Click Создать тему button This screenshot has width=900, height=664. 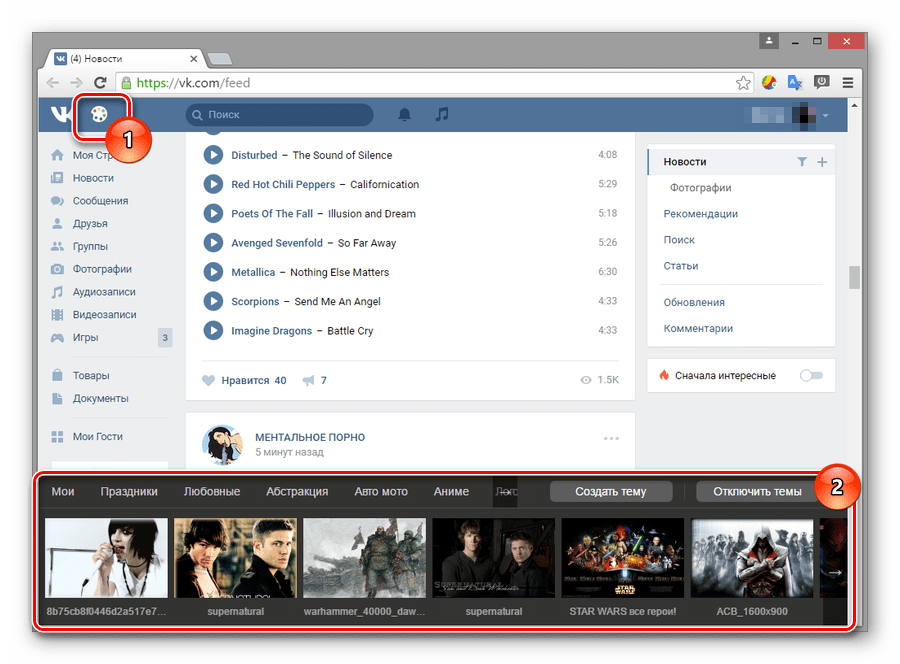pyautogui.click(x=611, y=492)
